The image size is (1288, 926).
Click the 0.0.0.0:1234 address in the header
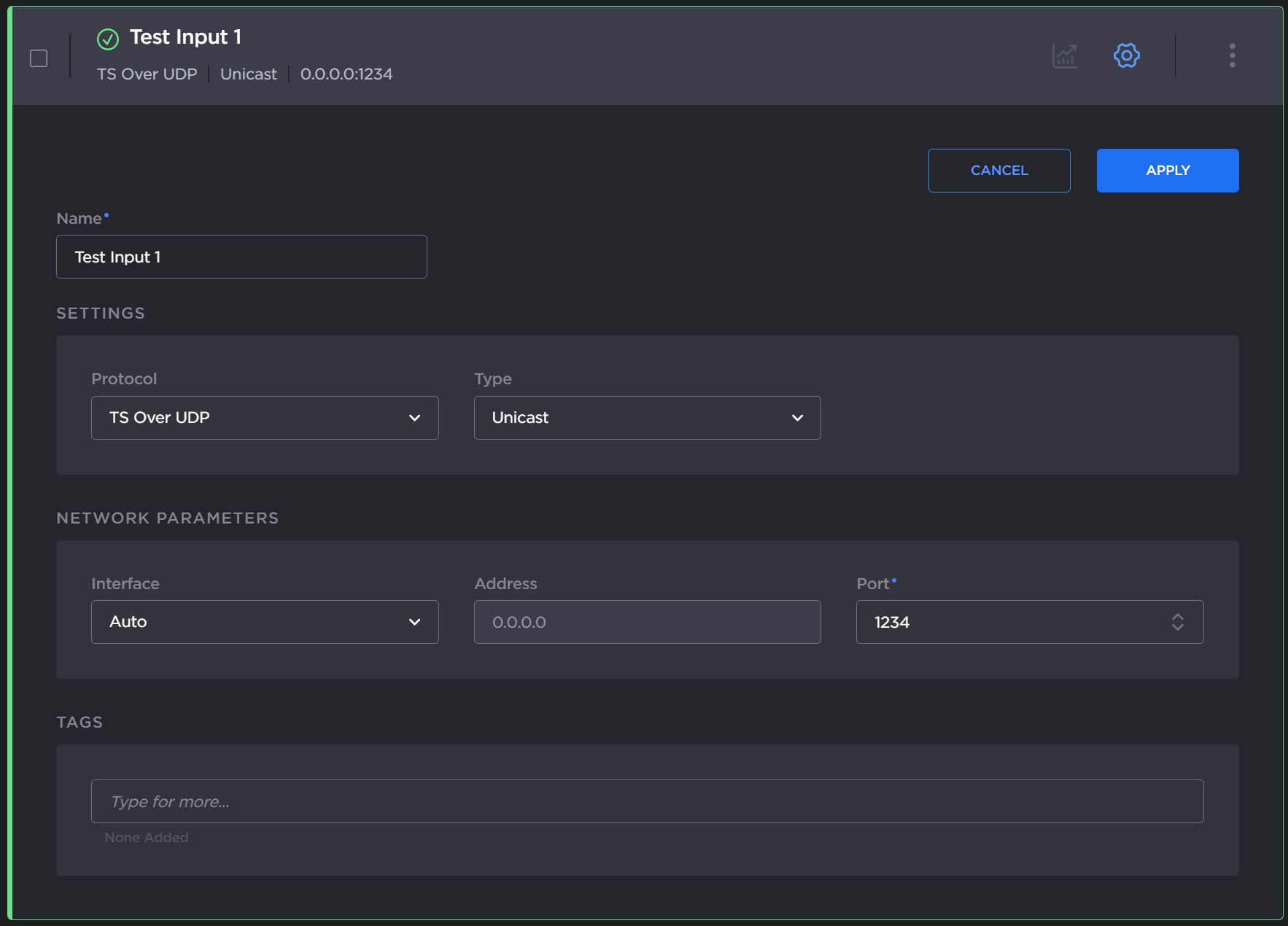[x=346, y=74]
